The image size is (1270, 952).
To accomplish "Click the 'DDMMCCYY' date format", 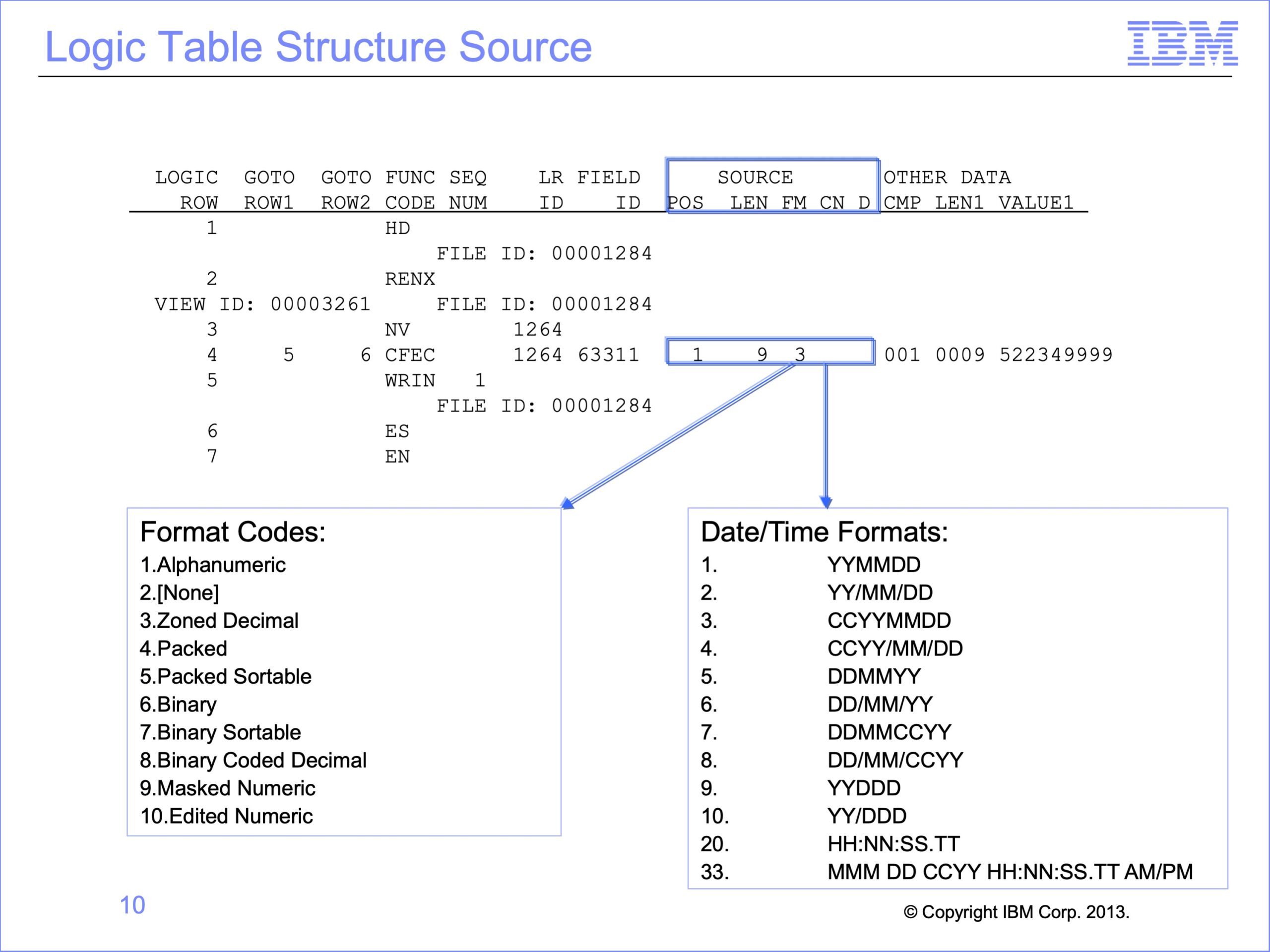I will (x=889, y=732).
